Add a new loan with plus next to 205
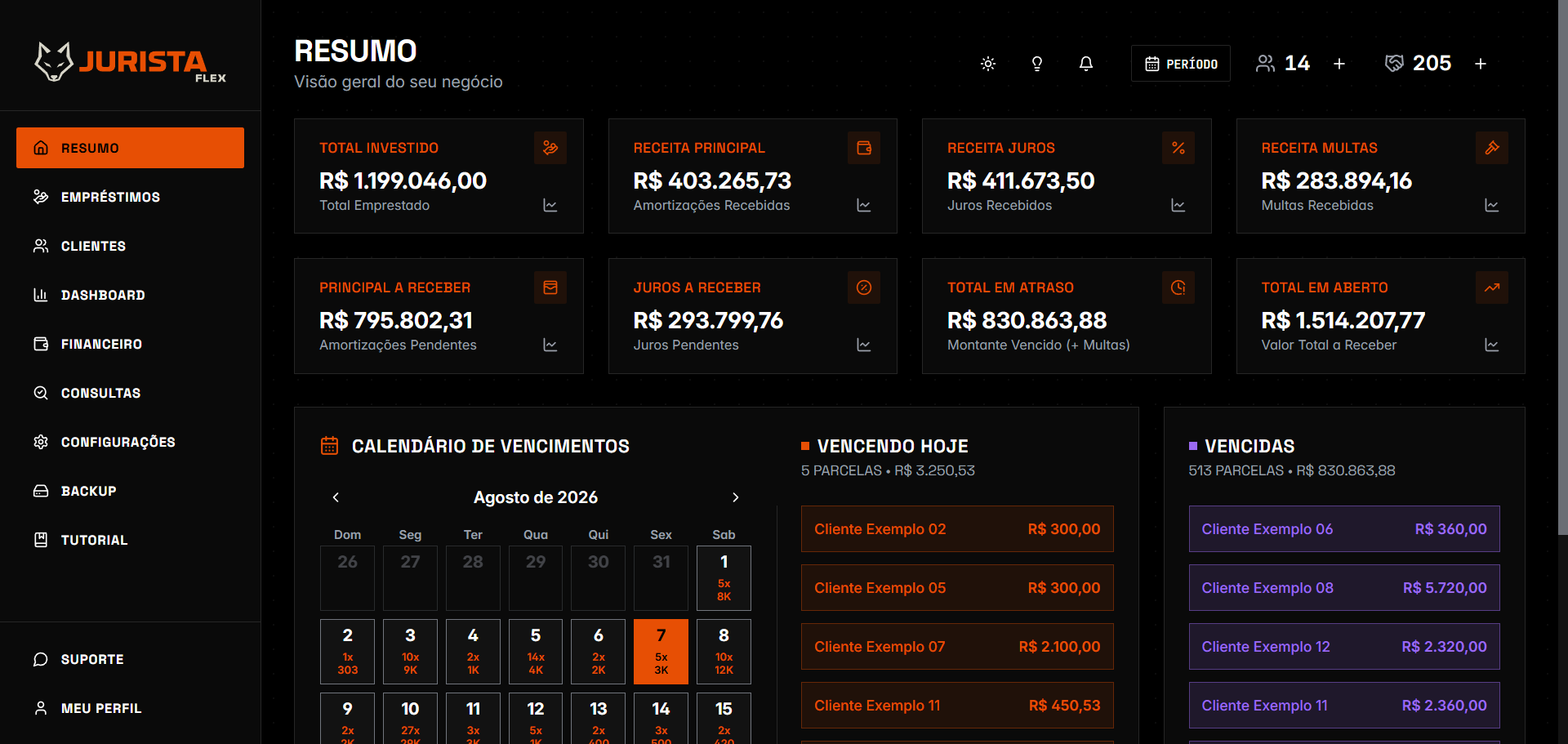 [1481, 64]
